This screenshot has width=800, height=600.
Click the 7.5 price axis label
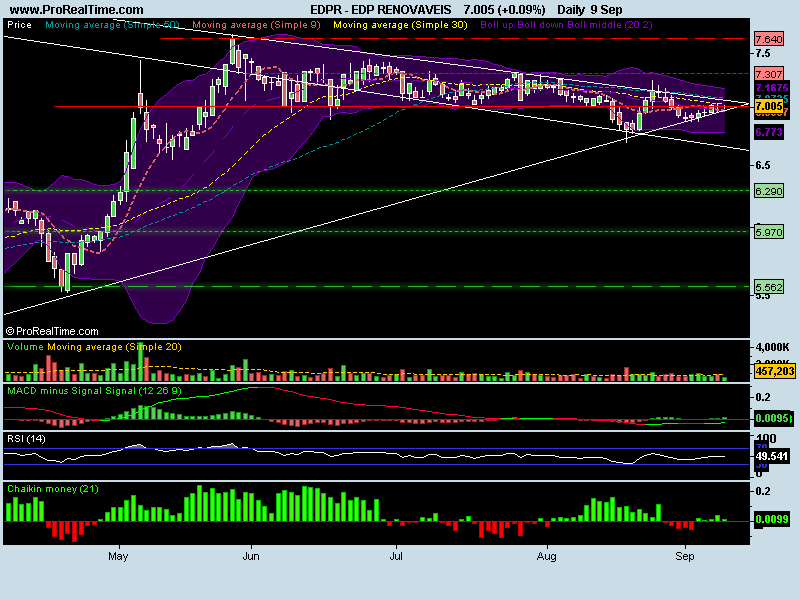pos(763,53)
